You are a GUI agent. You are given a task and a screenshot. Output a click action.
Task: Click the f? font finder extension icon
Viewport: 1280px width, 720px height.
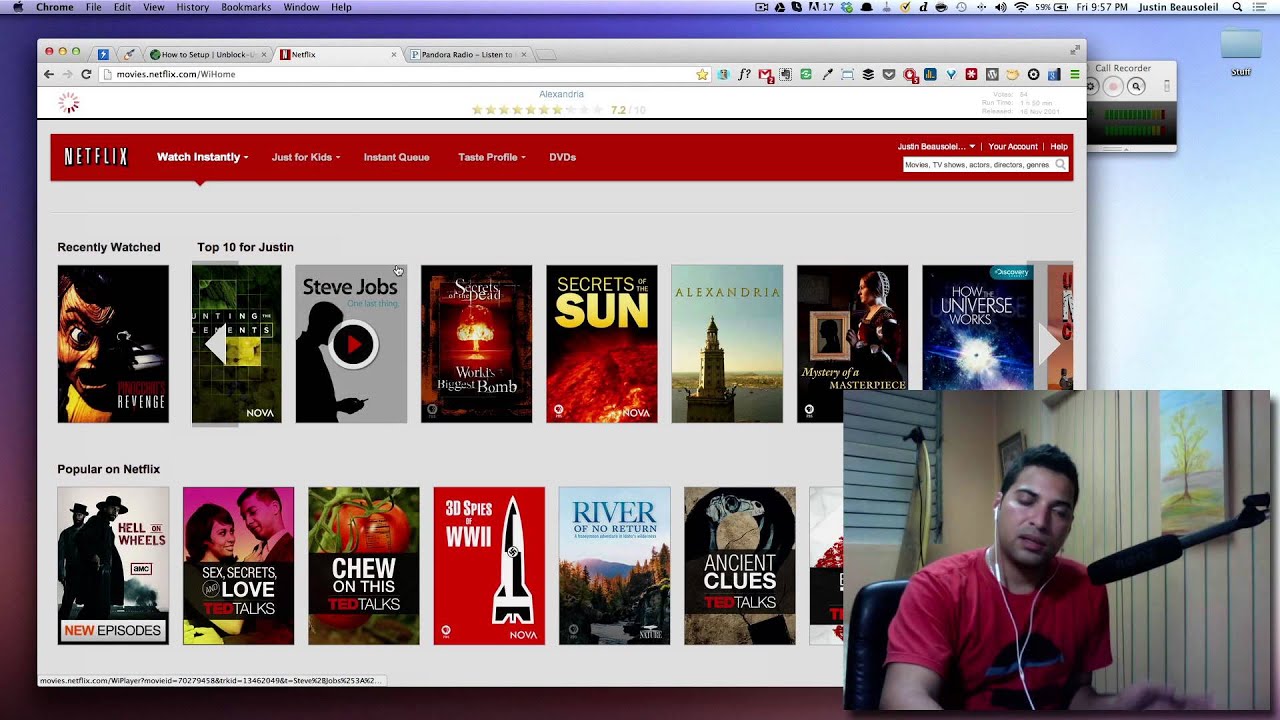click(x=744, y=74)
